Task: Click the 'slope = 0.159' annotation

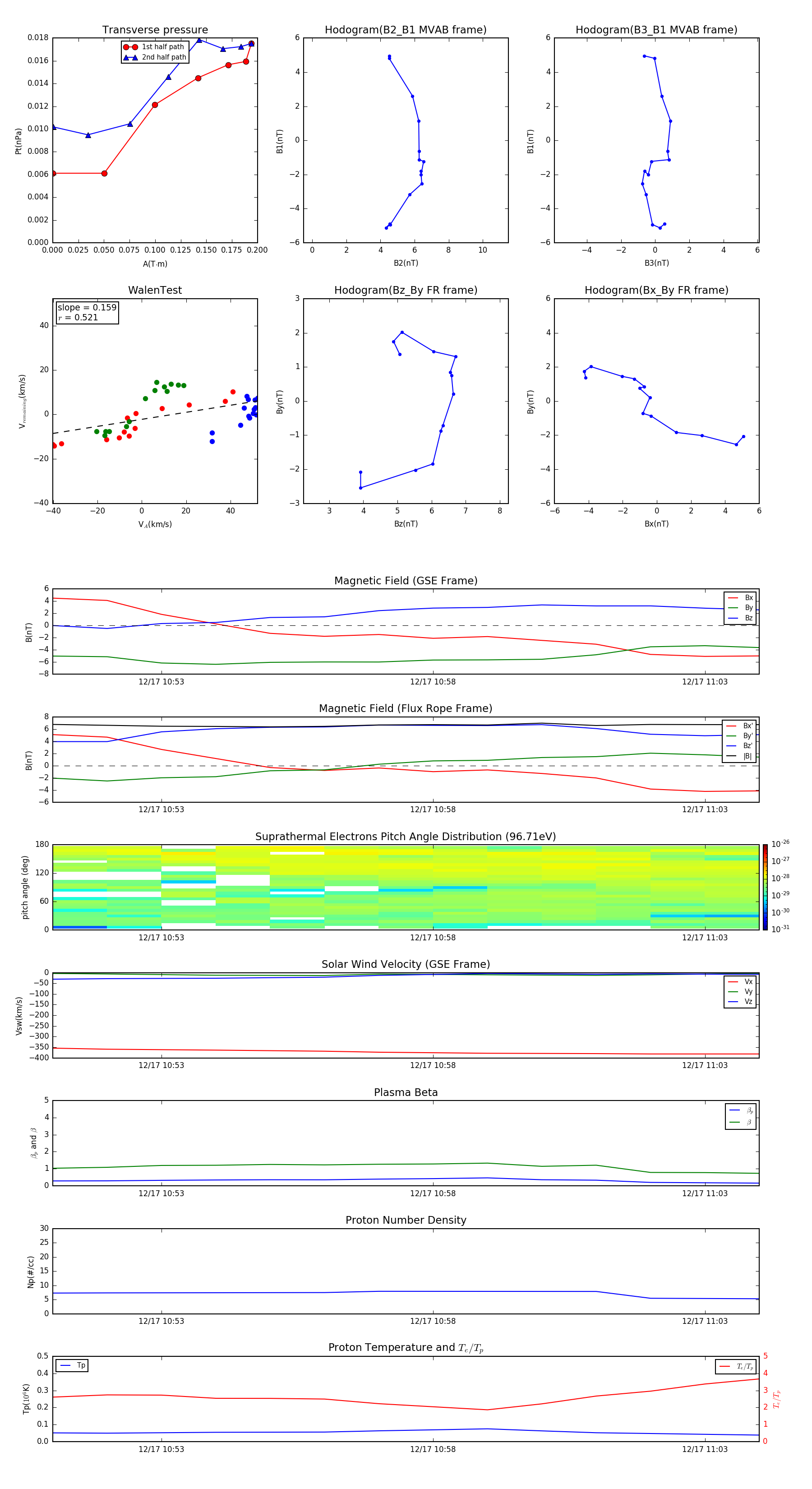Action: pos(87,308)
